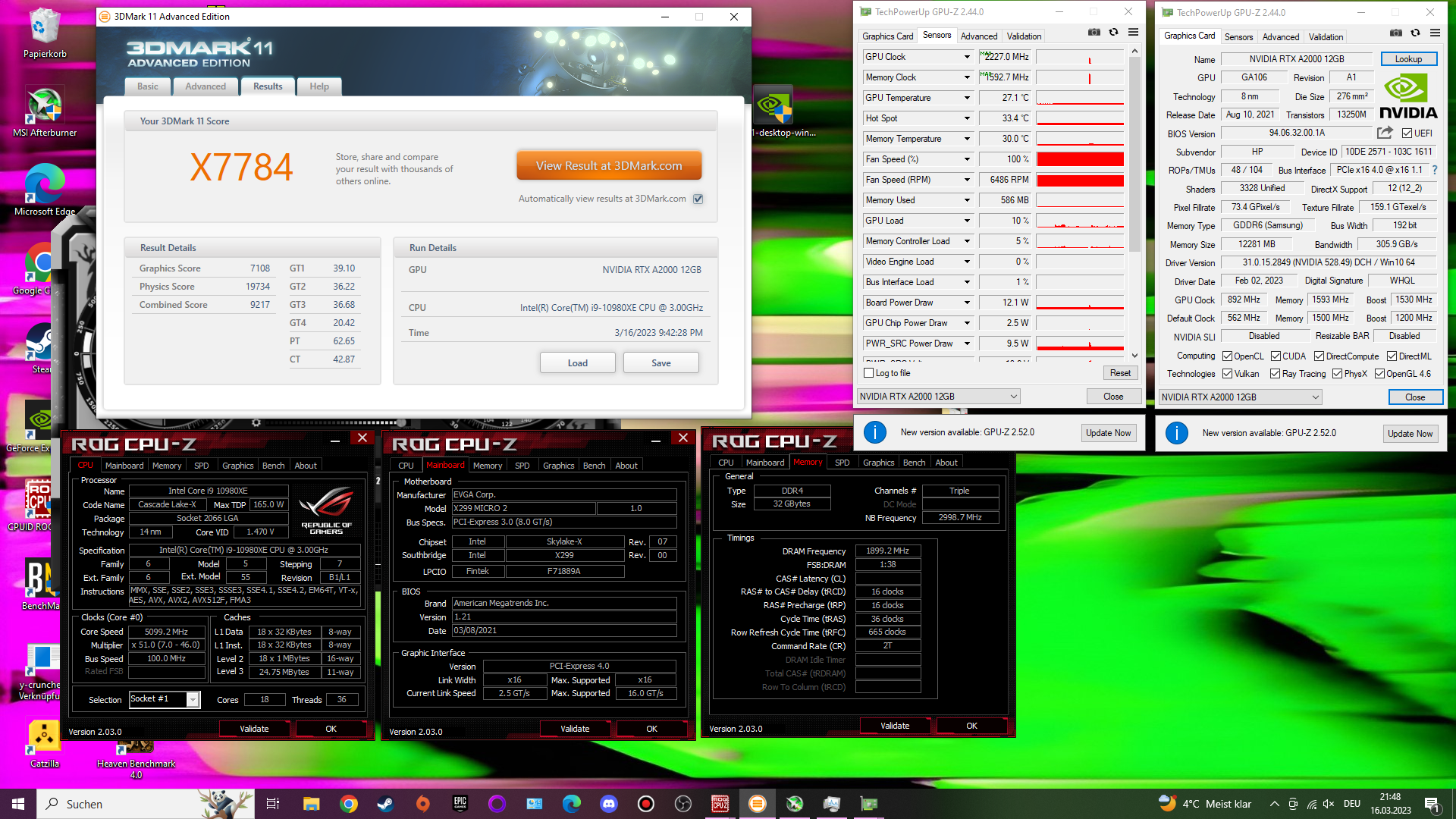Click the refresh icon in GPU-Z Sensors window
Screen dimensions: 1456x819
pos(1113,33)
